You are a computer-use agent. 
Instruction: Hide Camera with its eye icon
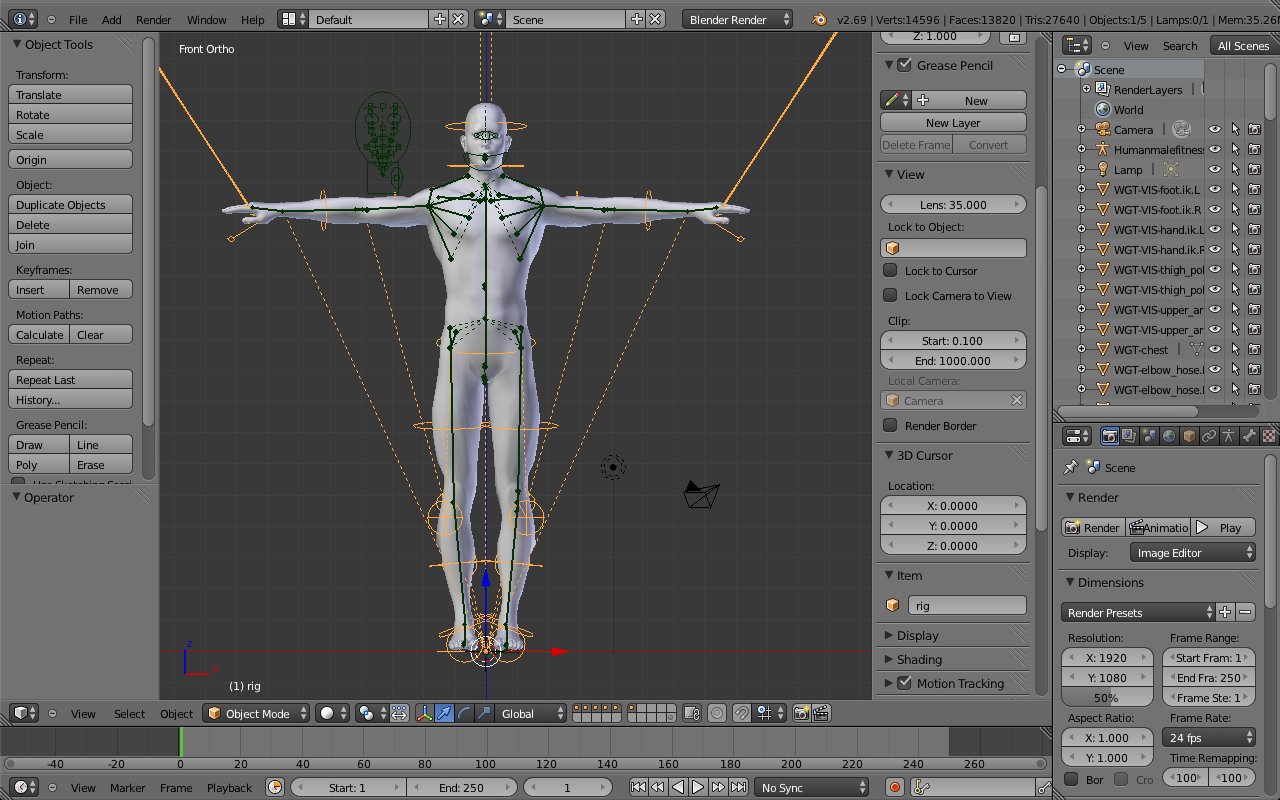(1215, 129)
